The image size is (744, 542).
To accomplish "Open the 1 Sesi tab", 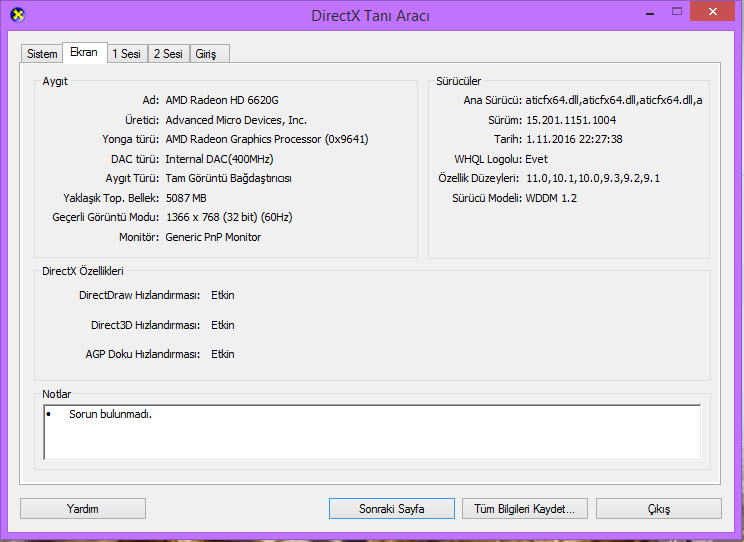I will [x=127, y=54].
